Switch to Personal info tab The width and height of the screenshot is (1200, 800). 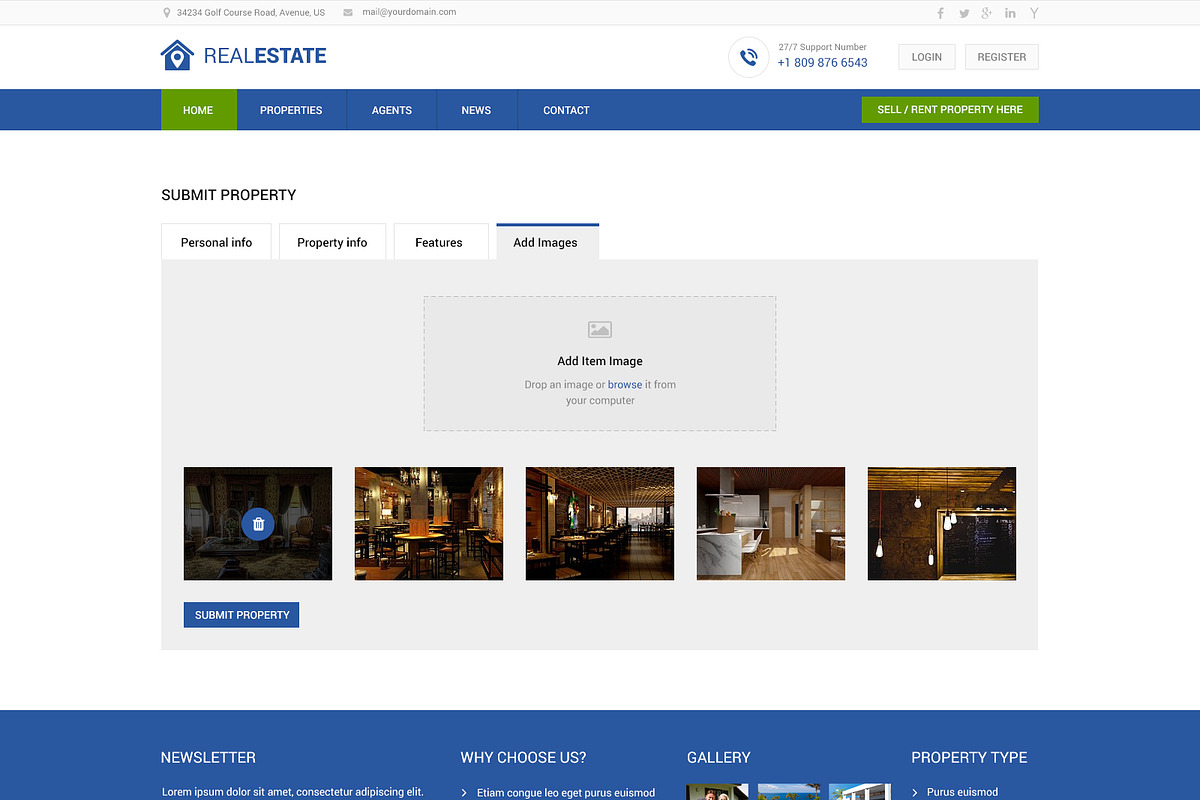216,242
